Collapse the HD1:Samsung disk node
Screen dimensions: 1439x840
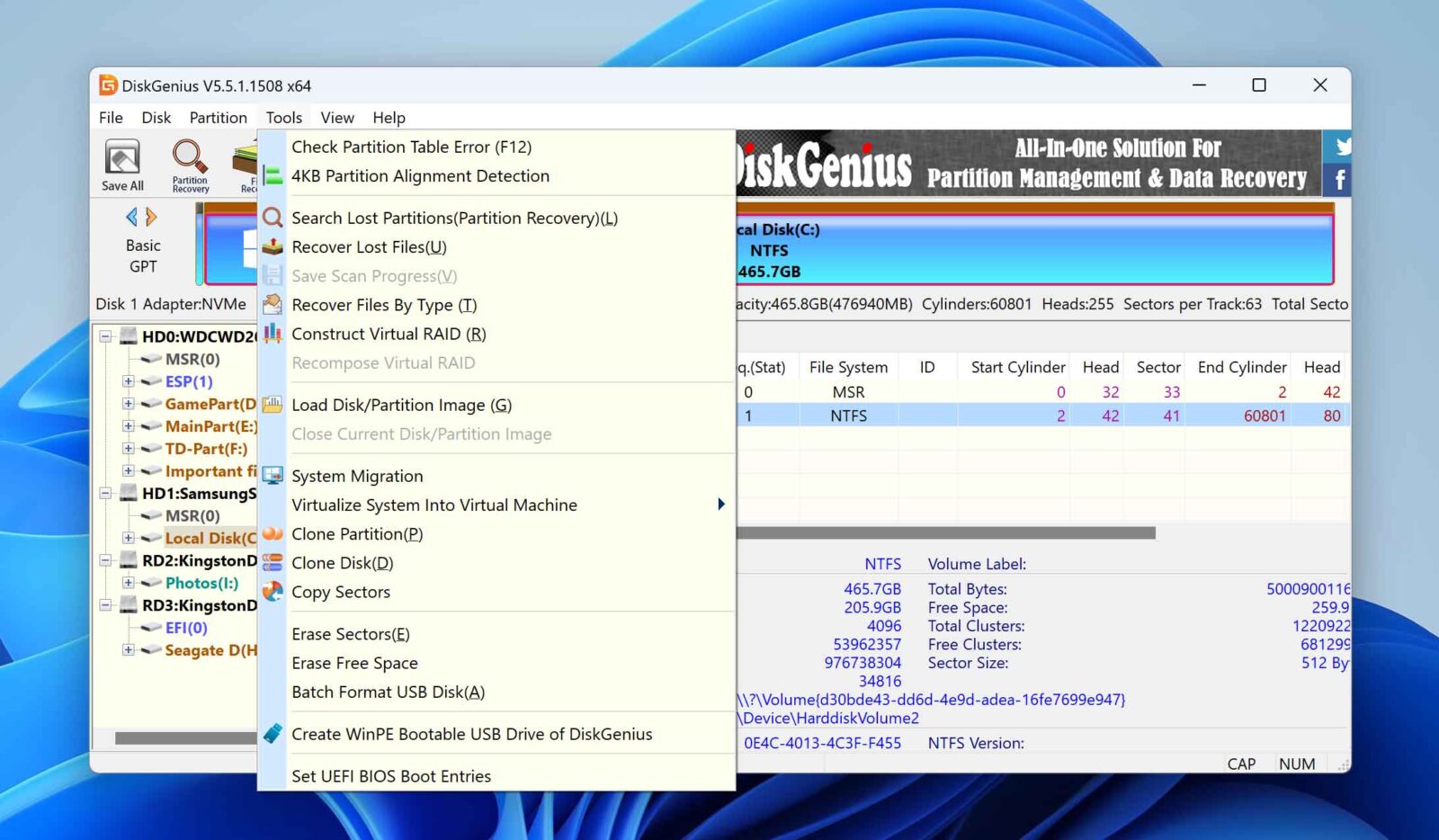coord(106,494)
